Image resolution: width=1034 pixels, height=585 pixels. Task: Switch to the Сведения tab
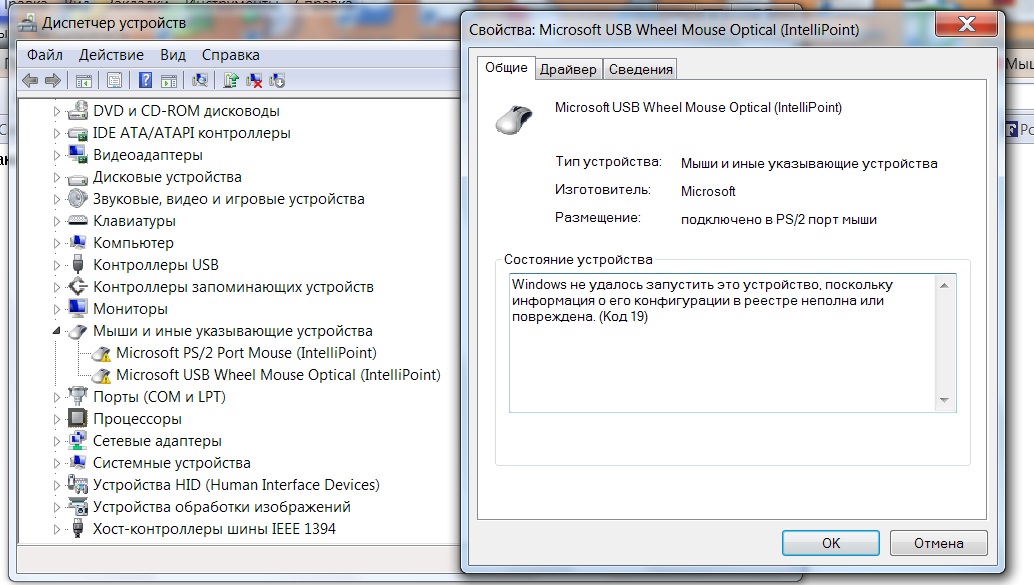click(x=640, y=69)
